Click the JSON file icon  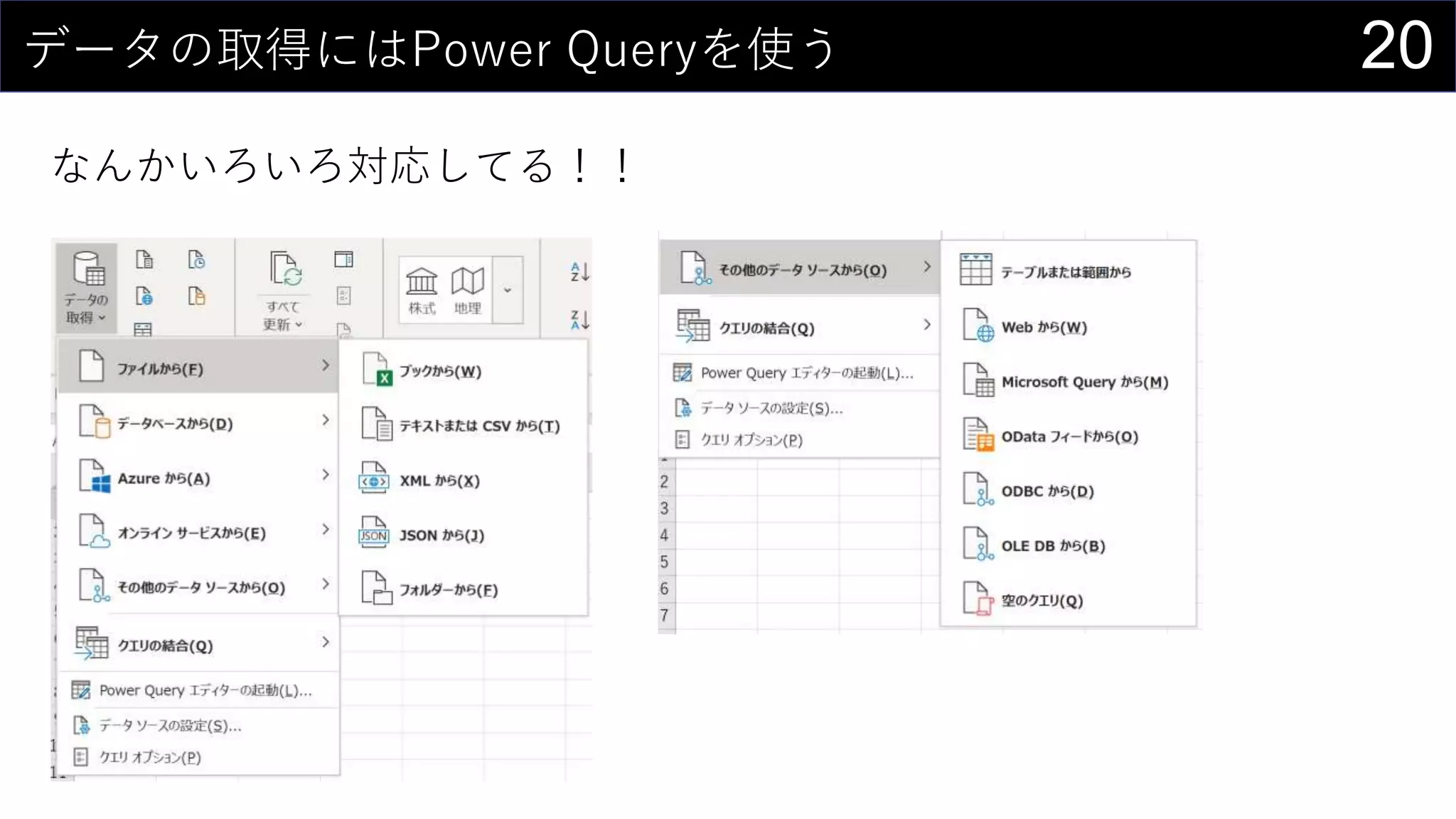pyautogui.click(x=374, y=533)
